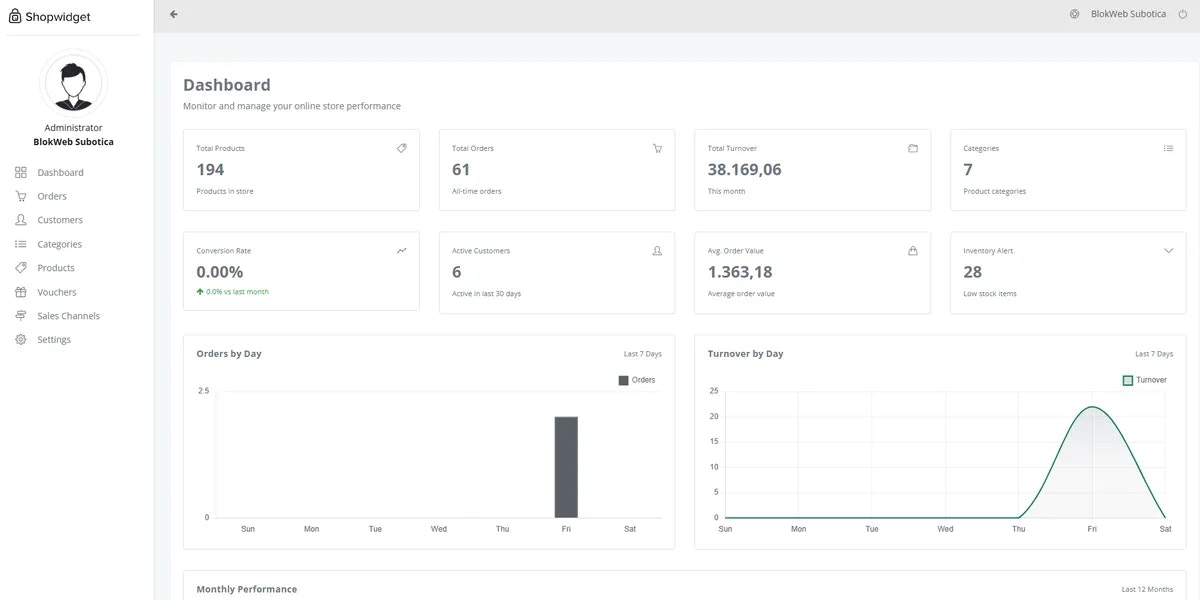This screenshot has height=600, width=1200.
Task: Click the Total Orders value 61
Action: coord(461,170)
